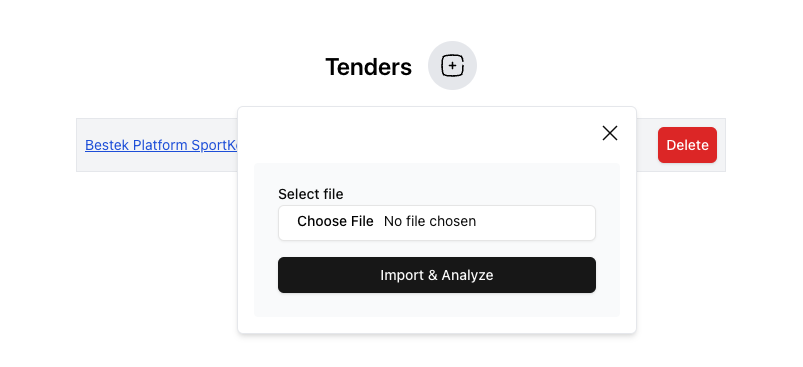Screen dimensions: 803x367
Task: Dismiss the file import popup
Action: (x=609, y=133)
